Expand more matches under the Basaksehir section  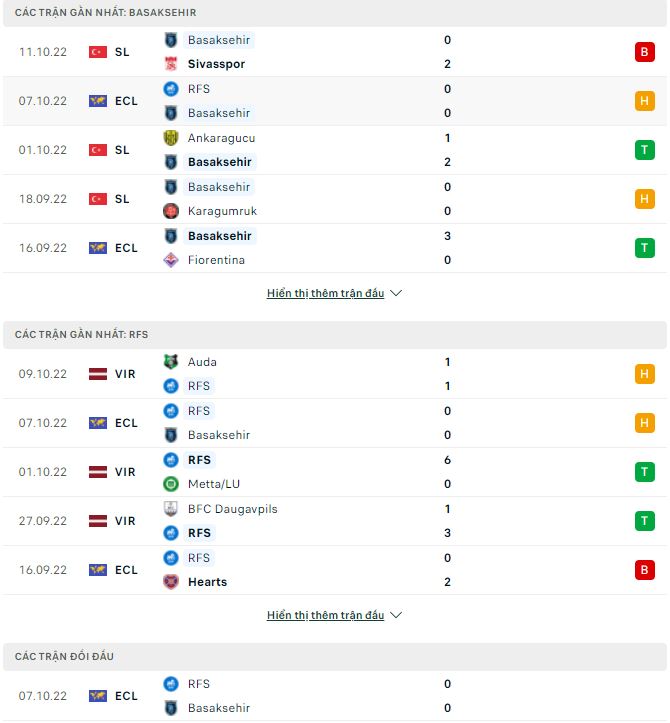[x=325, y=294]
